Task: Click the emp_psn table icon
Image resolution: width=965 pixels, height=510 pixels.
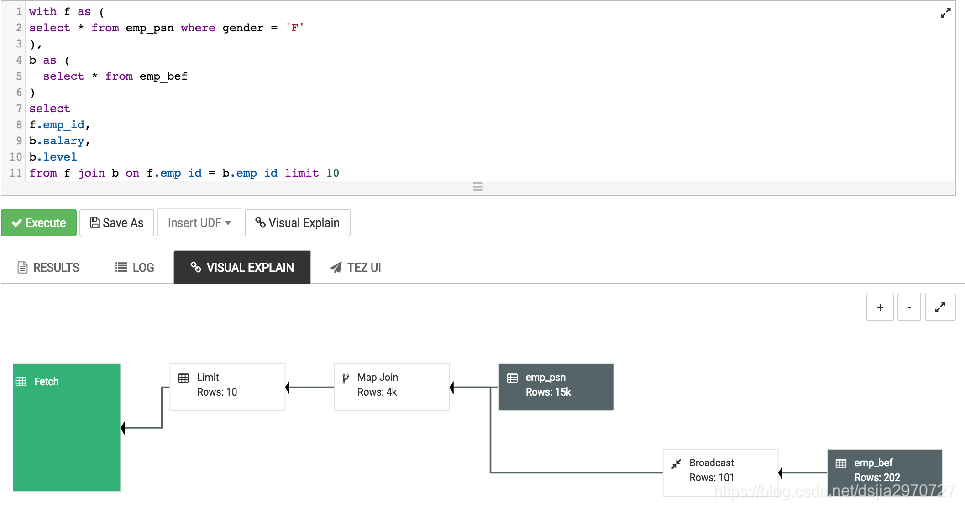Action: (x=512, y=378)
